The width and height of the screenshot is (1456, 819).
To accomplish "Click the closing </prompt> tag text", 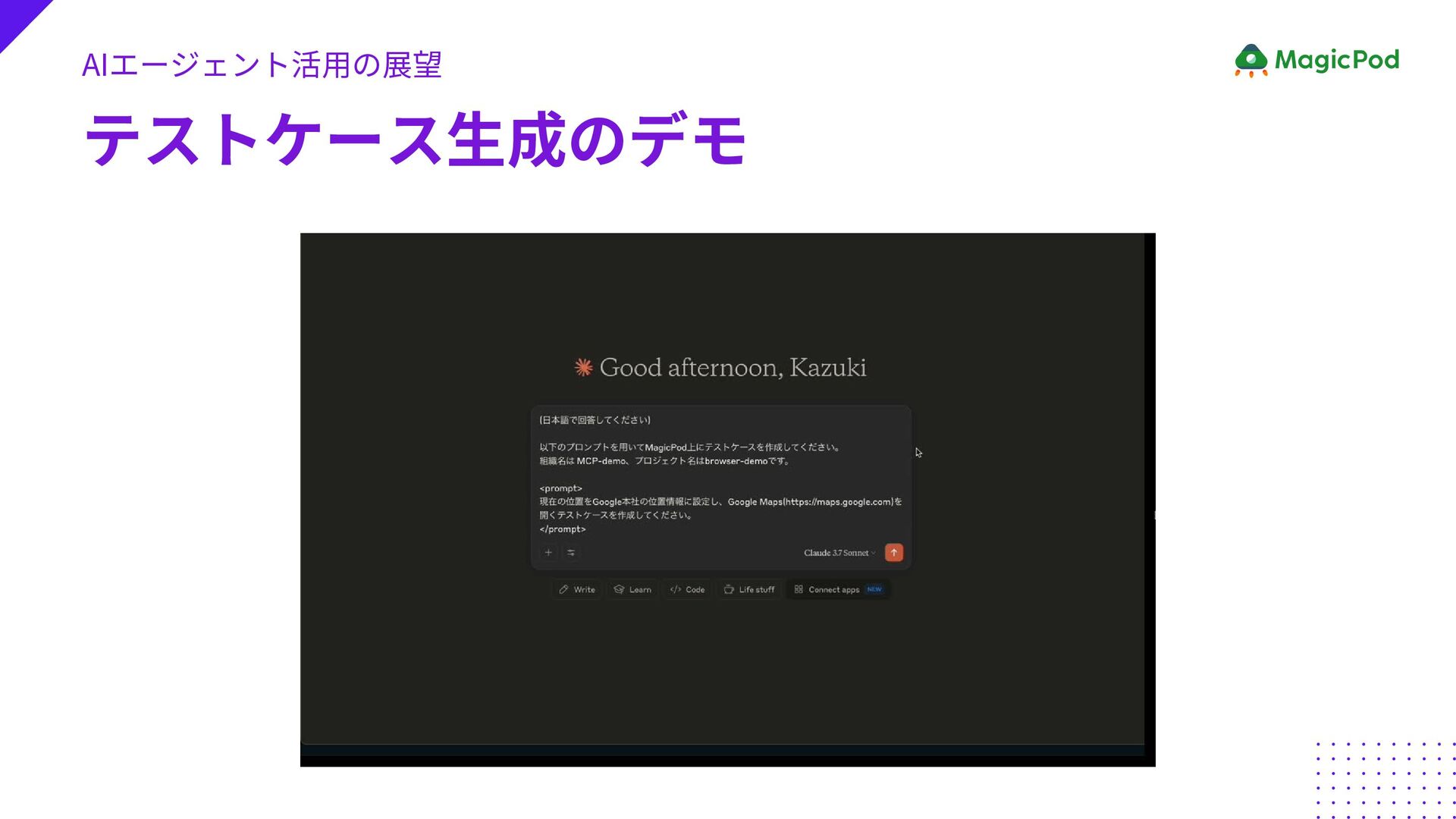I will click(562, 529).
